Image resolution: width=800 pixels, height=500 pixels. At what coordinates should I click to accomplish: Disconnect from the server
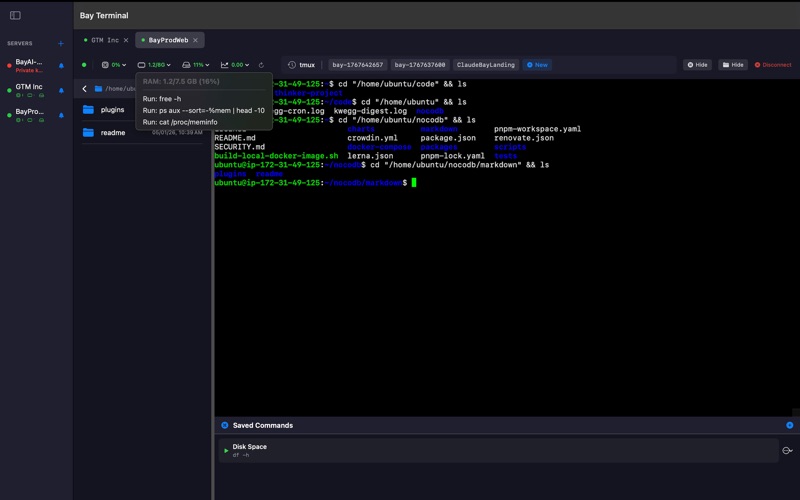point(773,65)
